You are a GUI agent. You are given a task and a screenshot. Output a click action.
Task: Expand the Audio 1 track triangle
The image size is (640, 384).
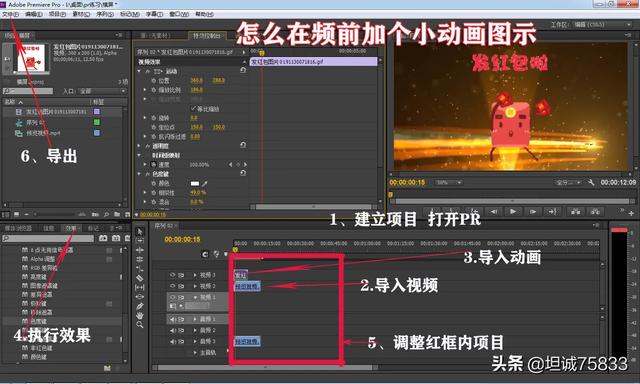click(195, 319)
